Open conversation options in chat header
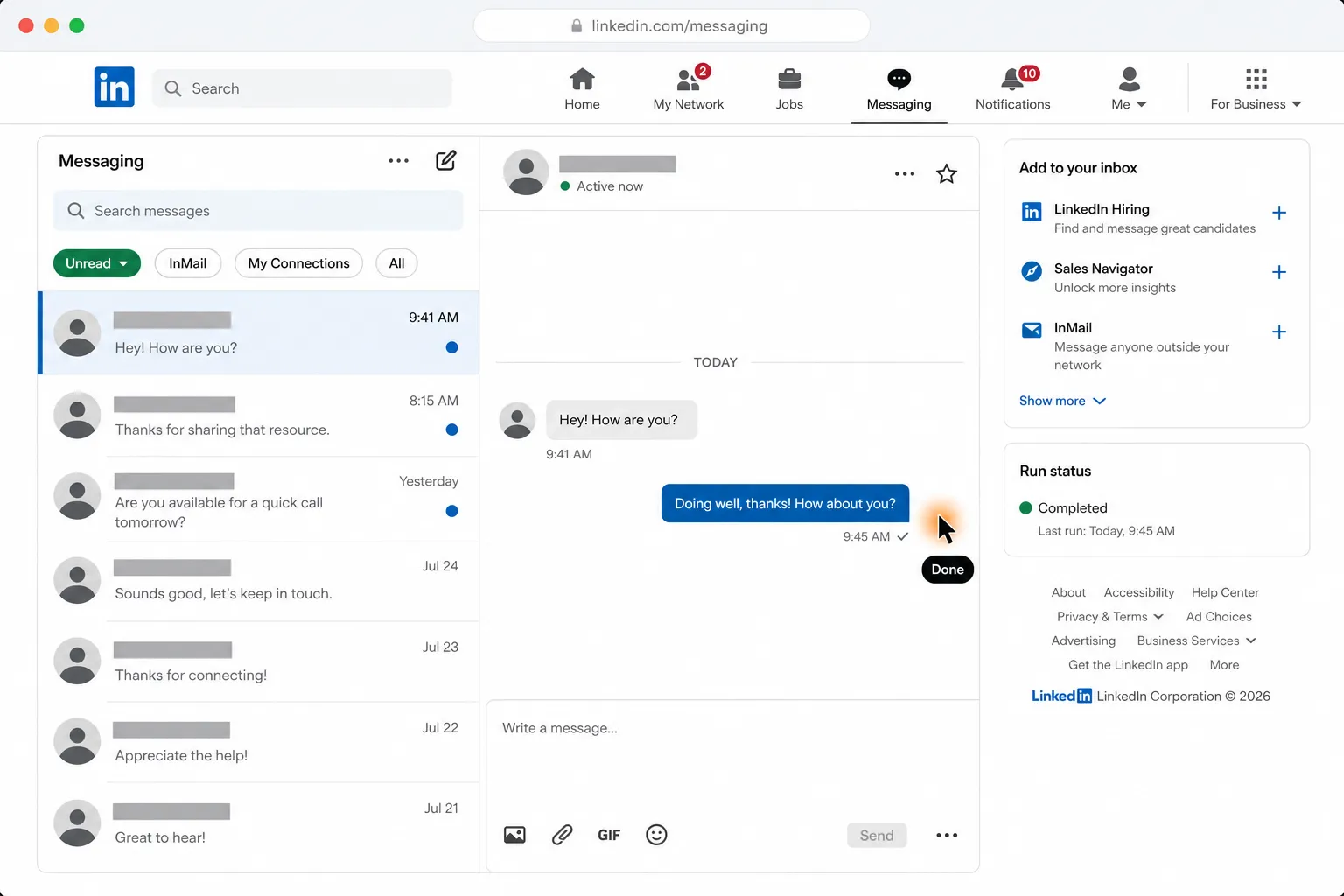The height and width of the screenshot is (896, 1344). pyautogui.click(x=905, y=174)
